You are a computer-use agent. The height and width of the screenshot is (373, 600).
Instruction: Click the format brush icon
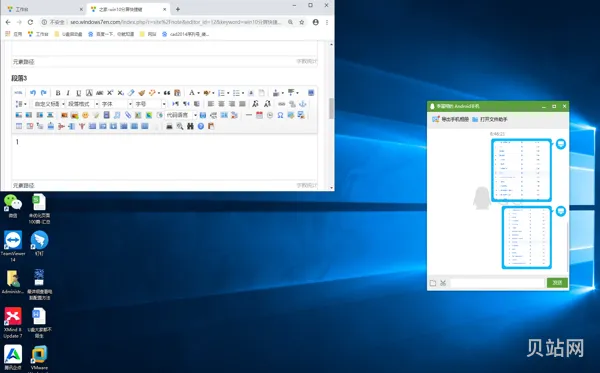[142, 93]
